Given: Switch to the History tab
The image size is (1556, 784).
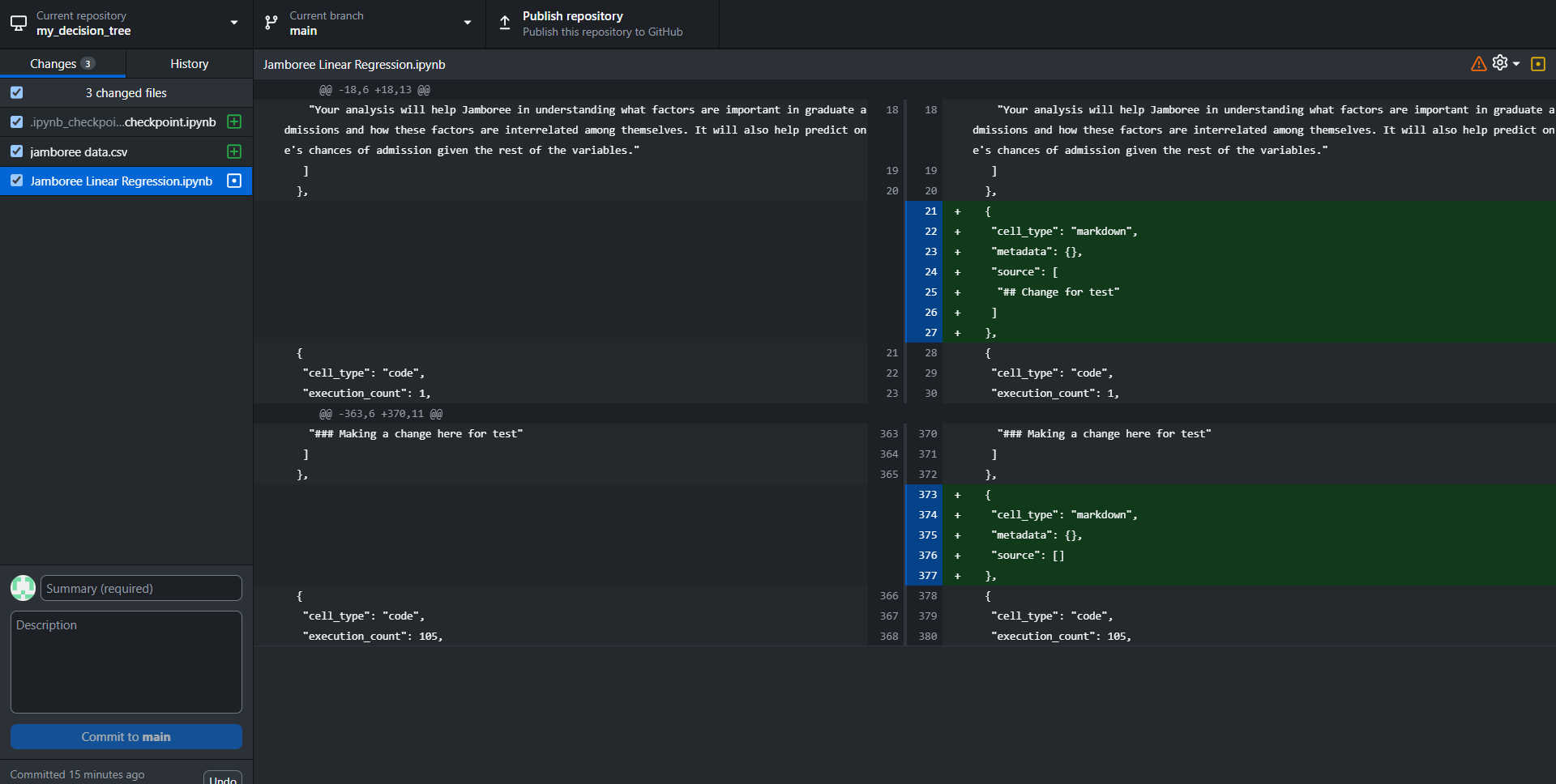Looking at the screenshot, I should click(x=189, y=63).
